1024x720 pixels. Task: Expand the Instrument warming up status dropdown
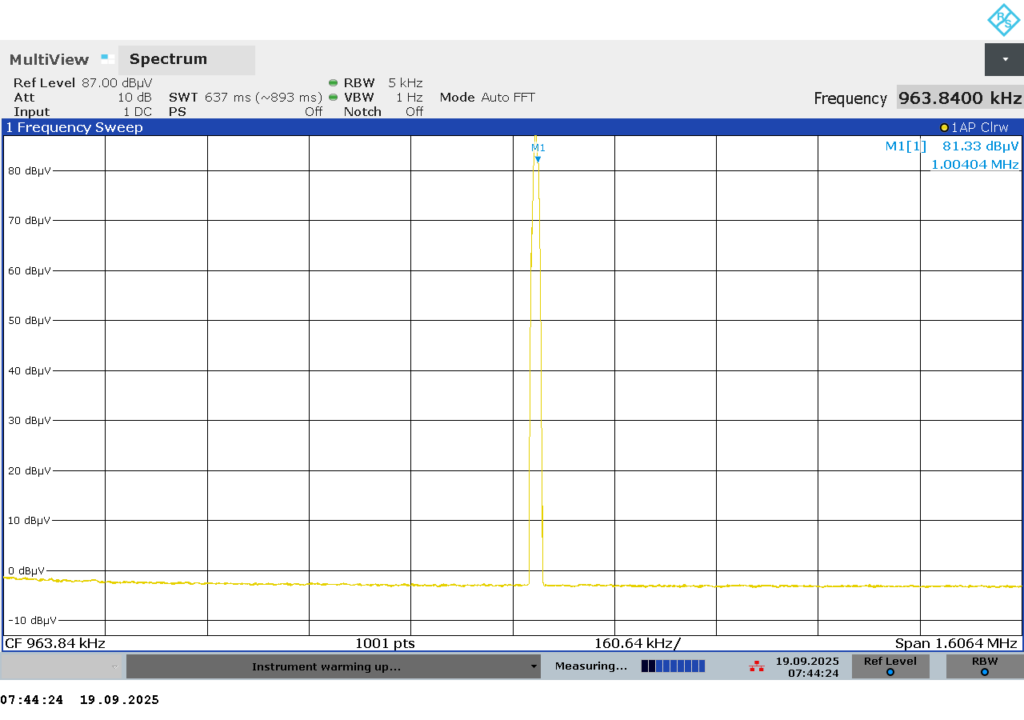[x=534, y=667]
